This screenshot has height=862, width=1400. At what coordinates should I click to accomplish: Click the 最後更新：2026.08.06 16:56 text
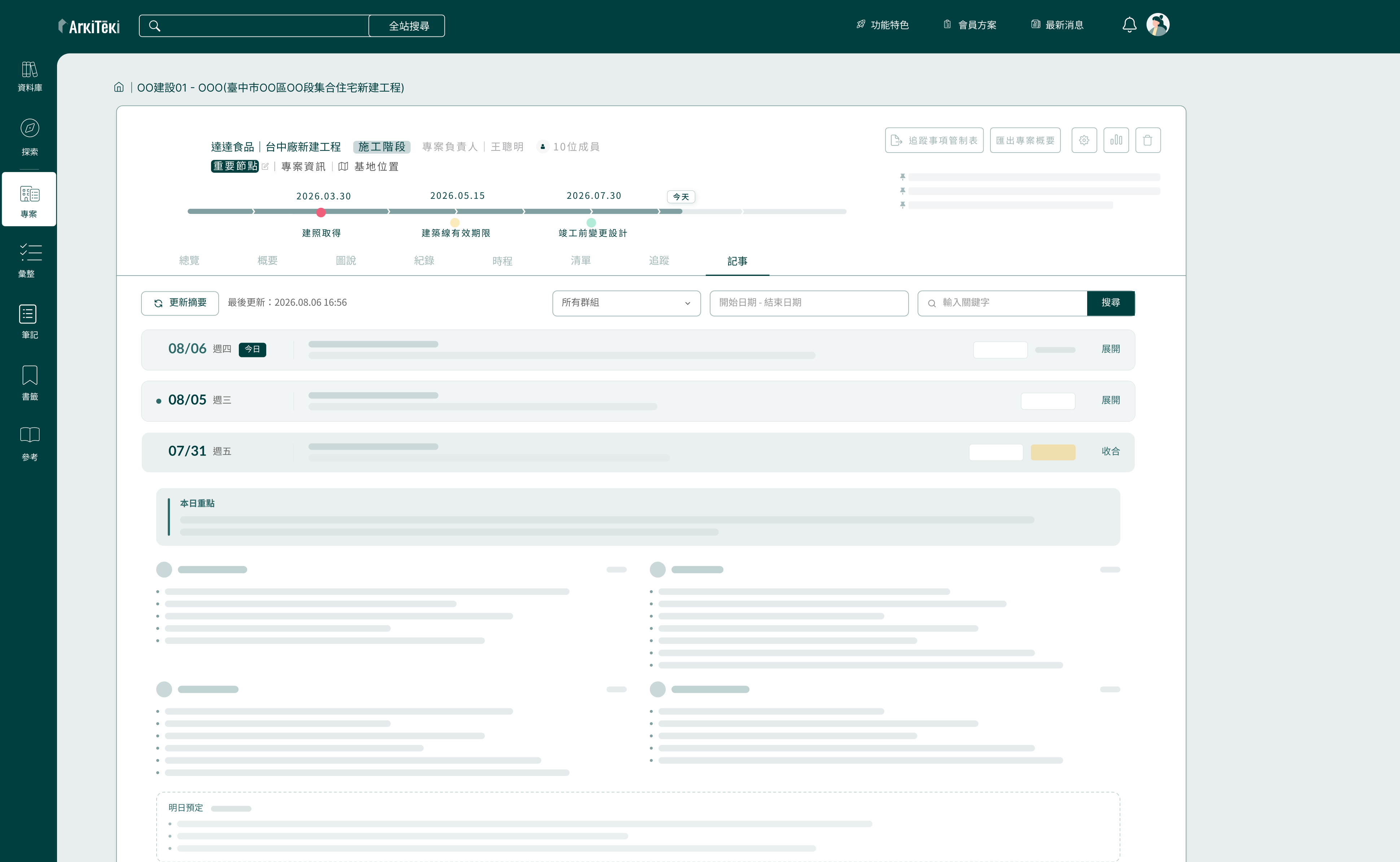coord(288,303)
